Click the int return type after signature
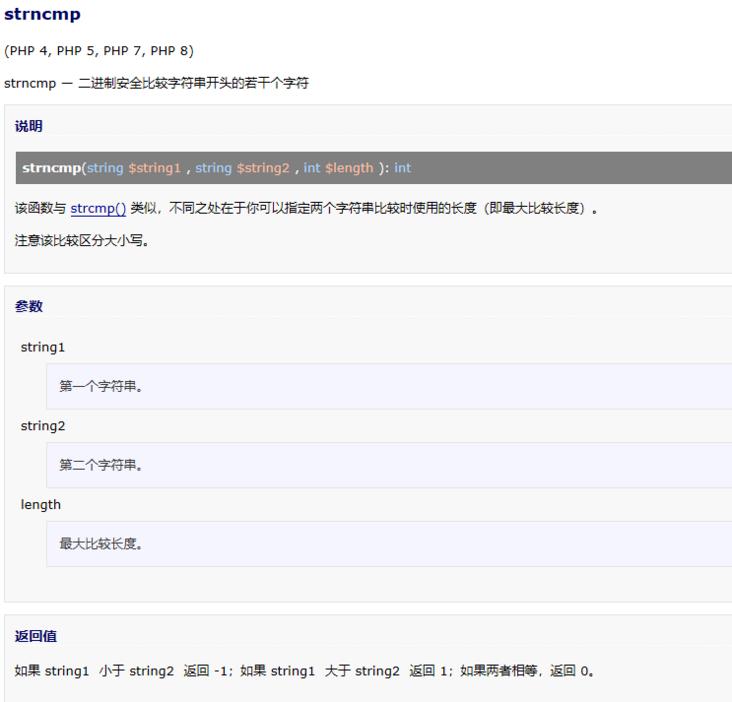 tap(403, 168)
